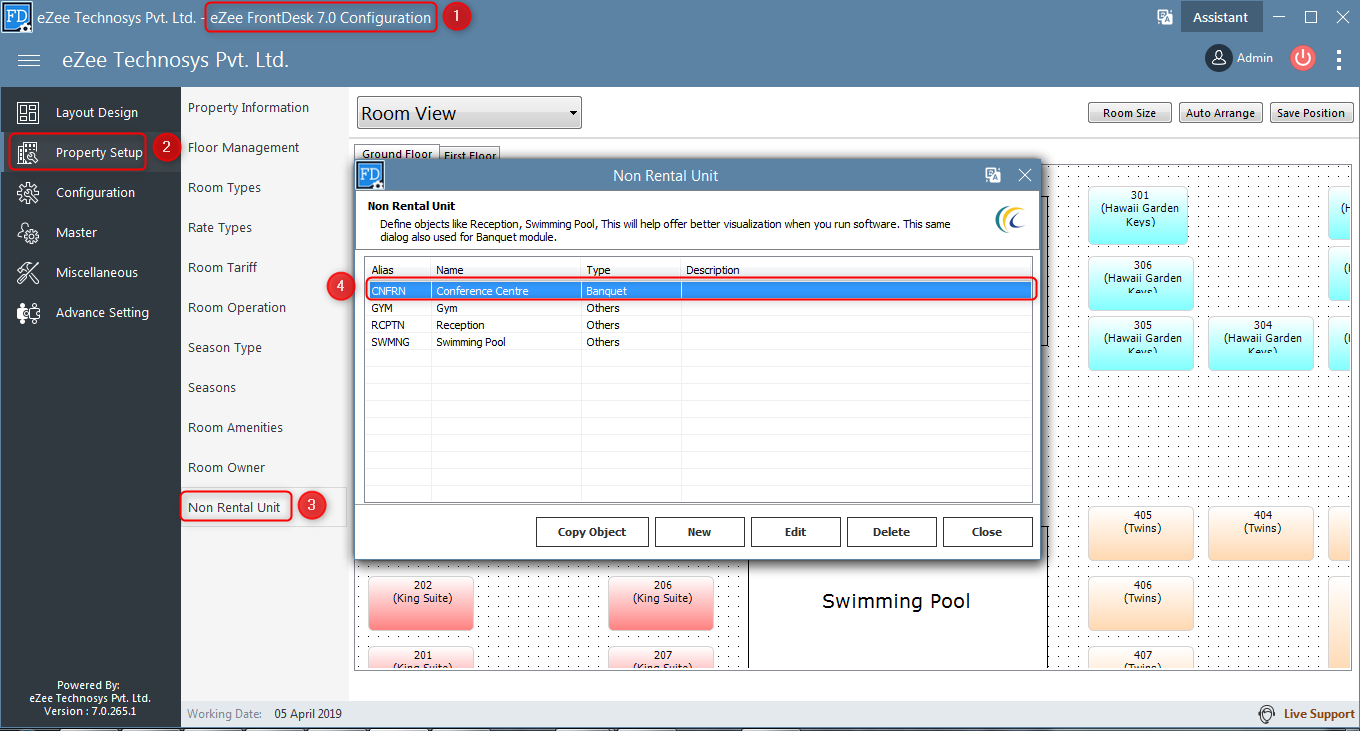This screenshot has height=731, width=1360.
Task: Select the Reception row in list
Action: point(699,325)
